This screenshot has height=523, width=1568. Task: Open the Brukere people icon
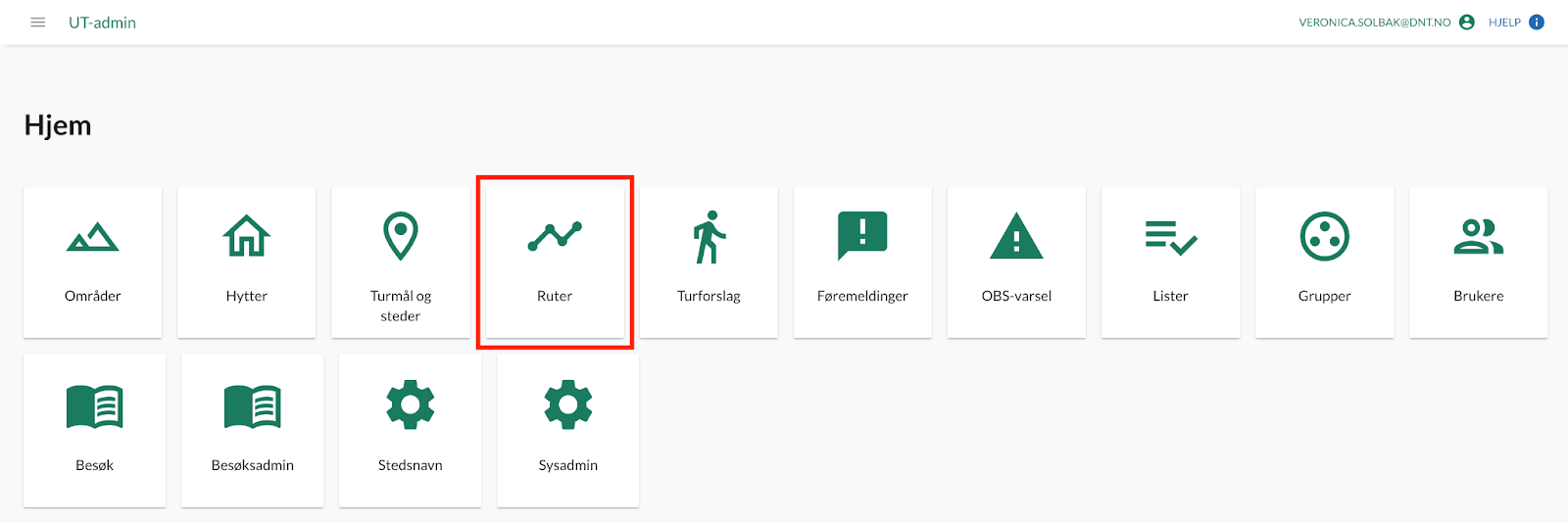click(x=1479, y=236)
